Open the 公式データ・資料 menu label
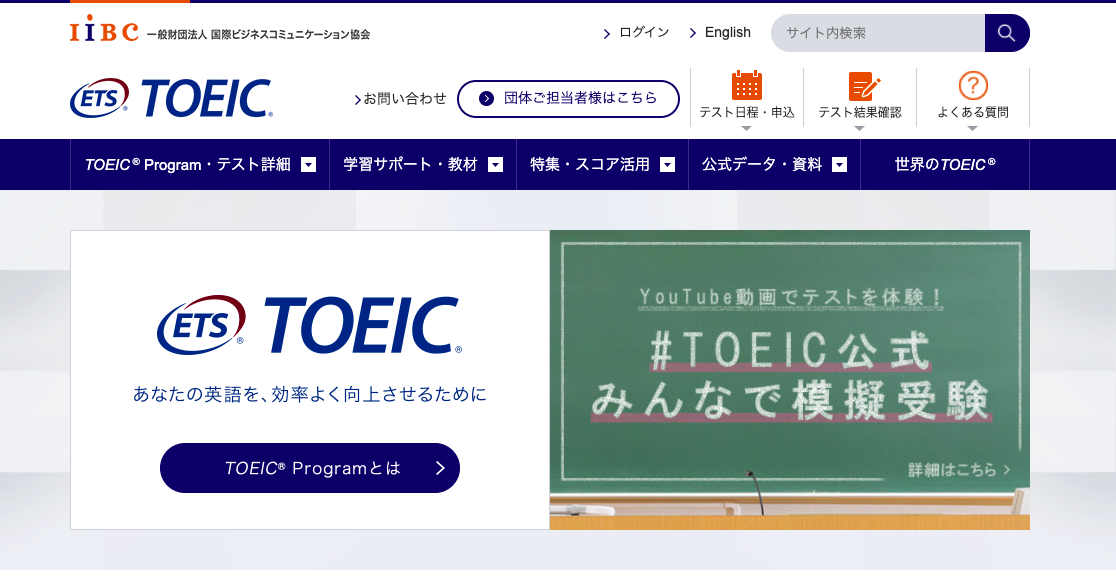Viewport: 1116px width, 577px height. click(761, 165)
